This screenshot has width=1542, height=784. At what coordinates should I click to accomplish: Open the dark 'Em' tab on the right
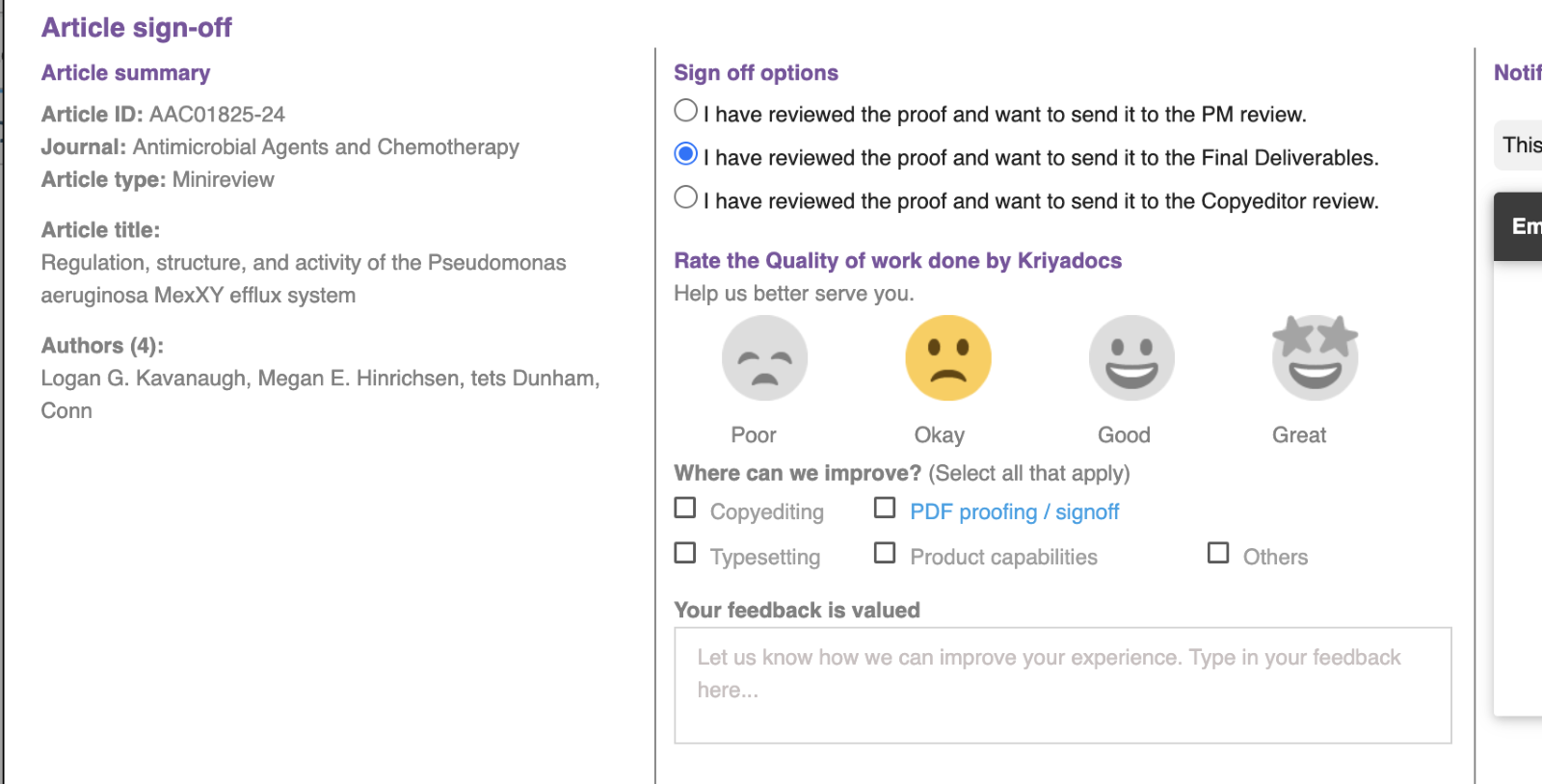1521,226
